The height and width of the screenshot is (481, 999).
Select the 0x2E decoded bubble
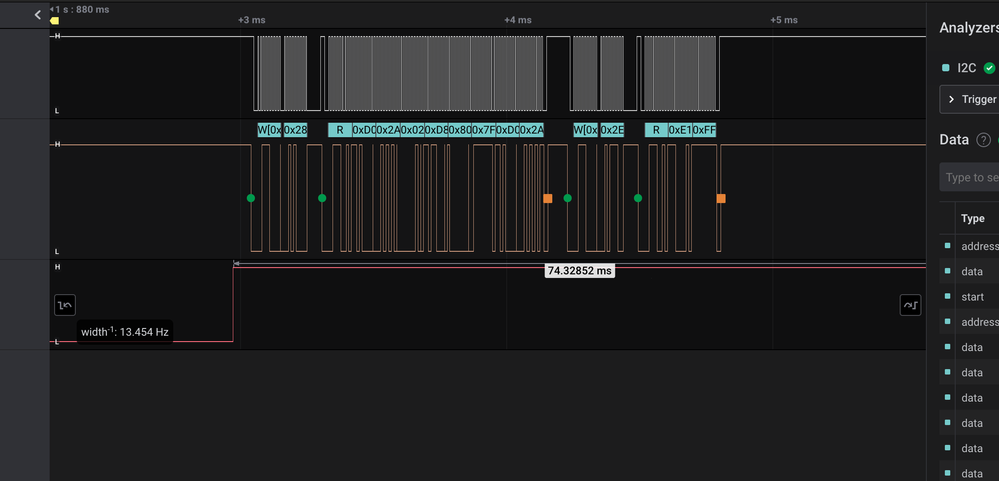(x=612, y=130)
